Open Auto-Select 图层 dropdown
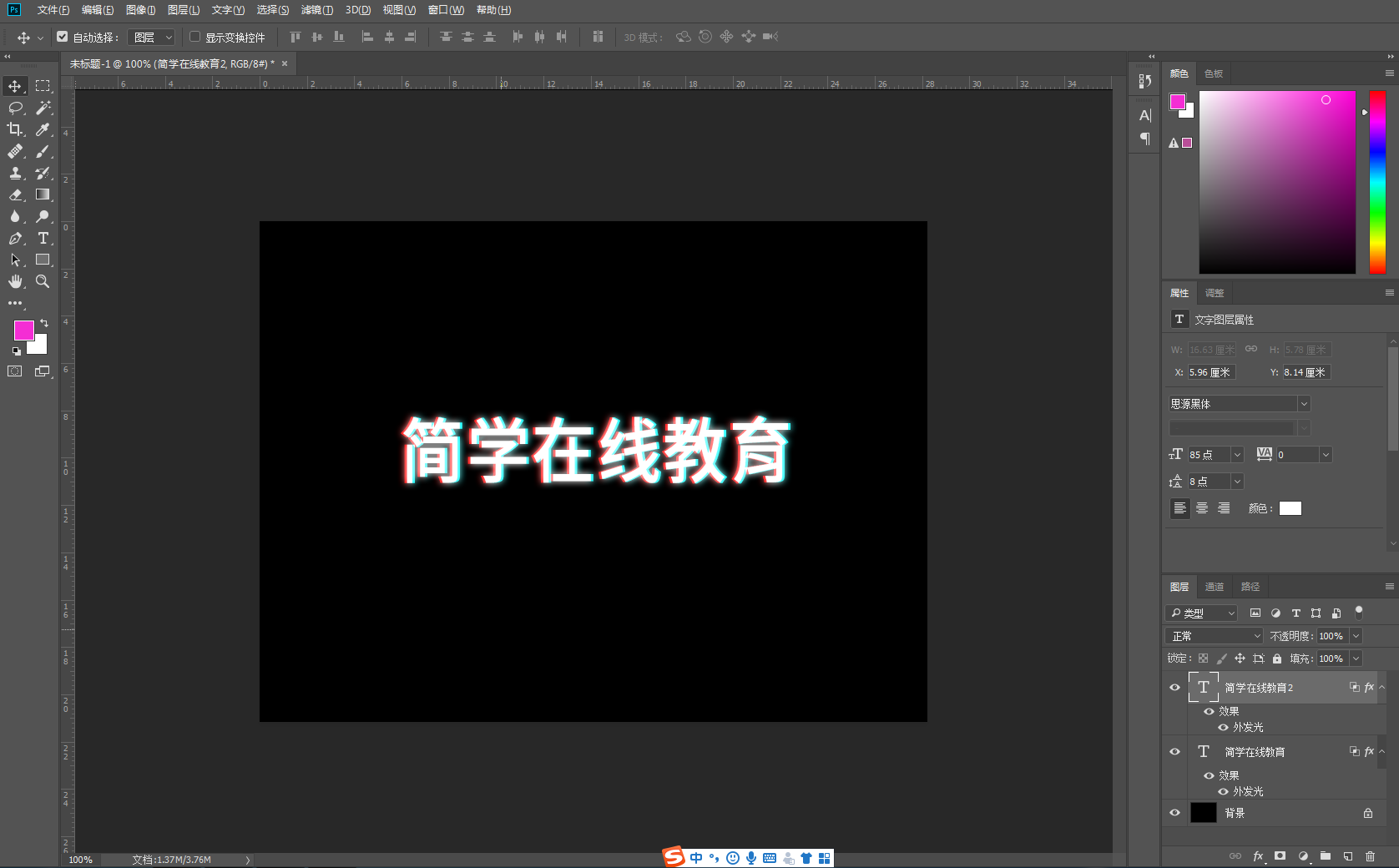The image size is (1399, 868). click(152, 37)
